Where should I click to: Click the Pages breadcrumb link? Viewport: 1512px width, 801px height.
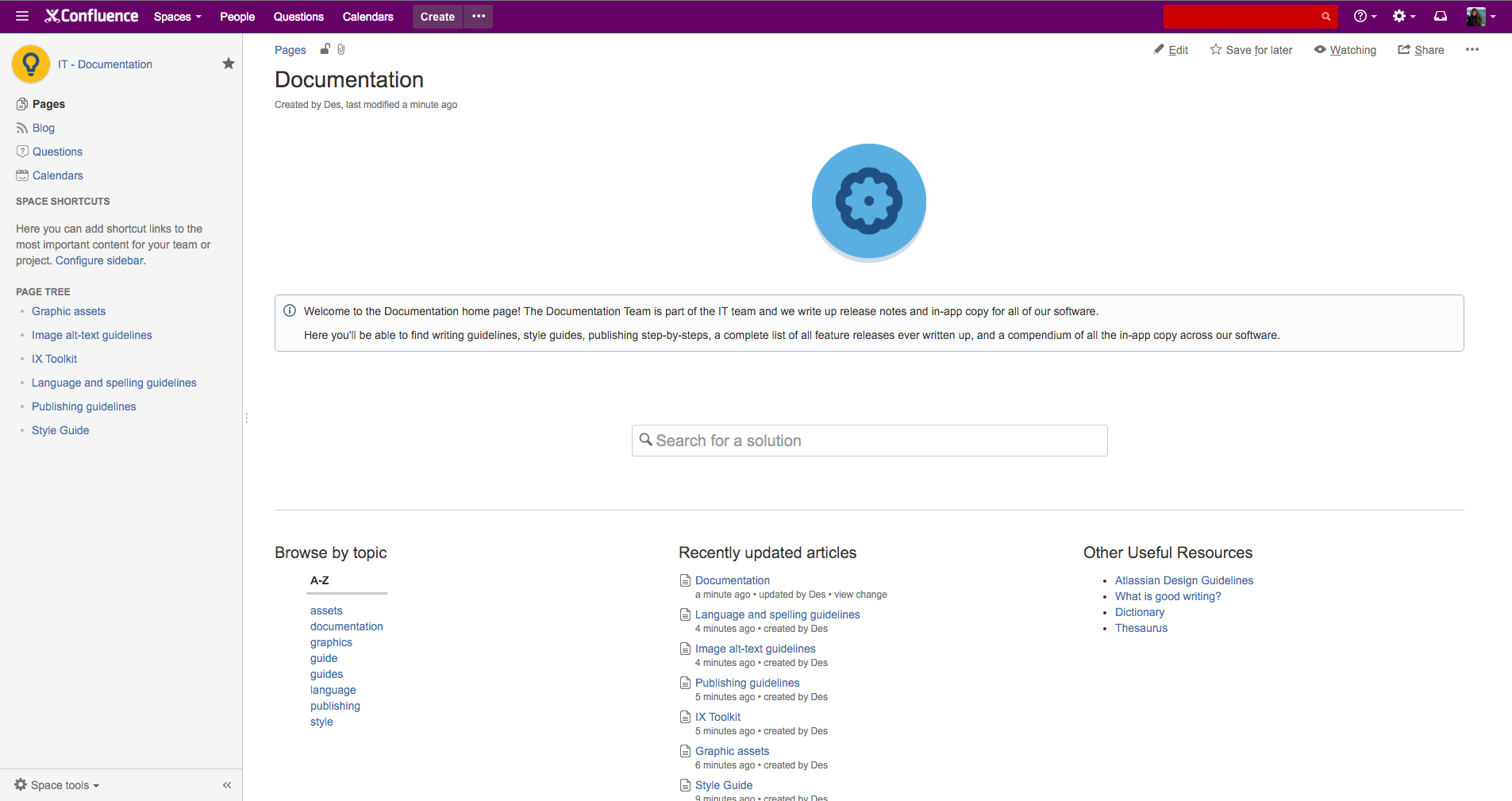(290, 50)
